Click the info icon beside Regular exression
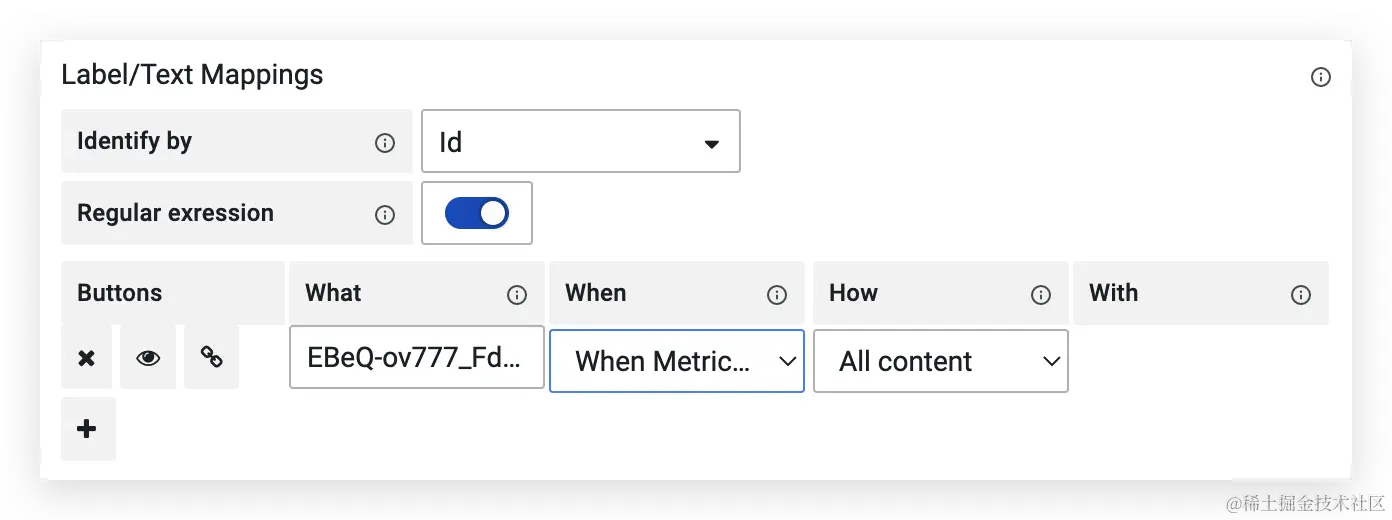 click(385, 215)
